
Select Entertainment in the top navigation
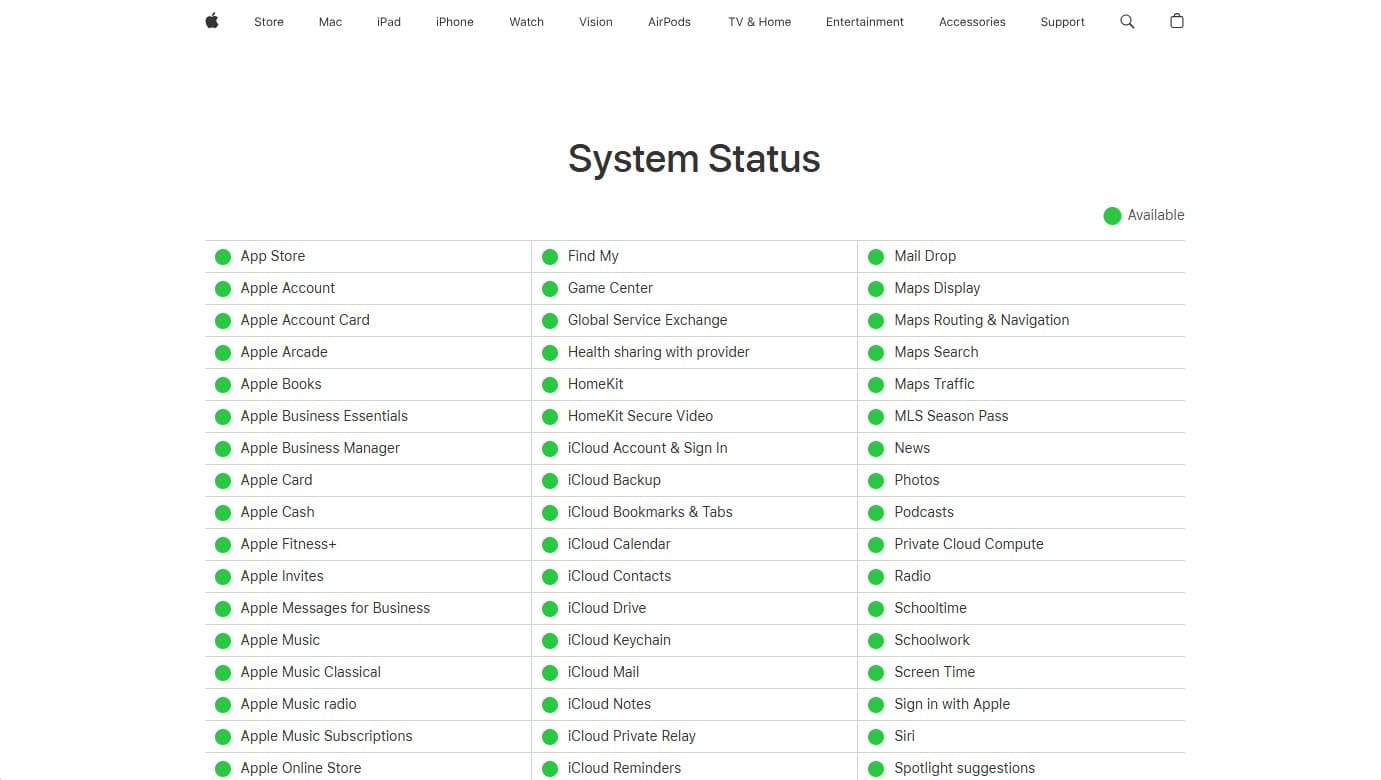coord(864,21)
